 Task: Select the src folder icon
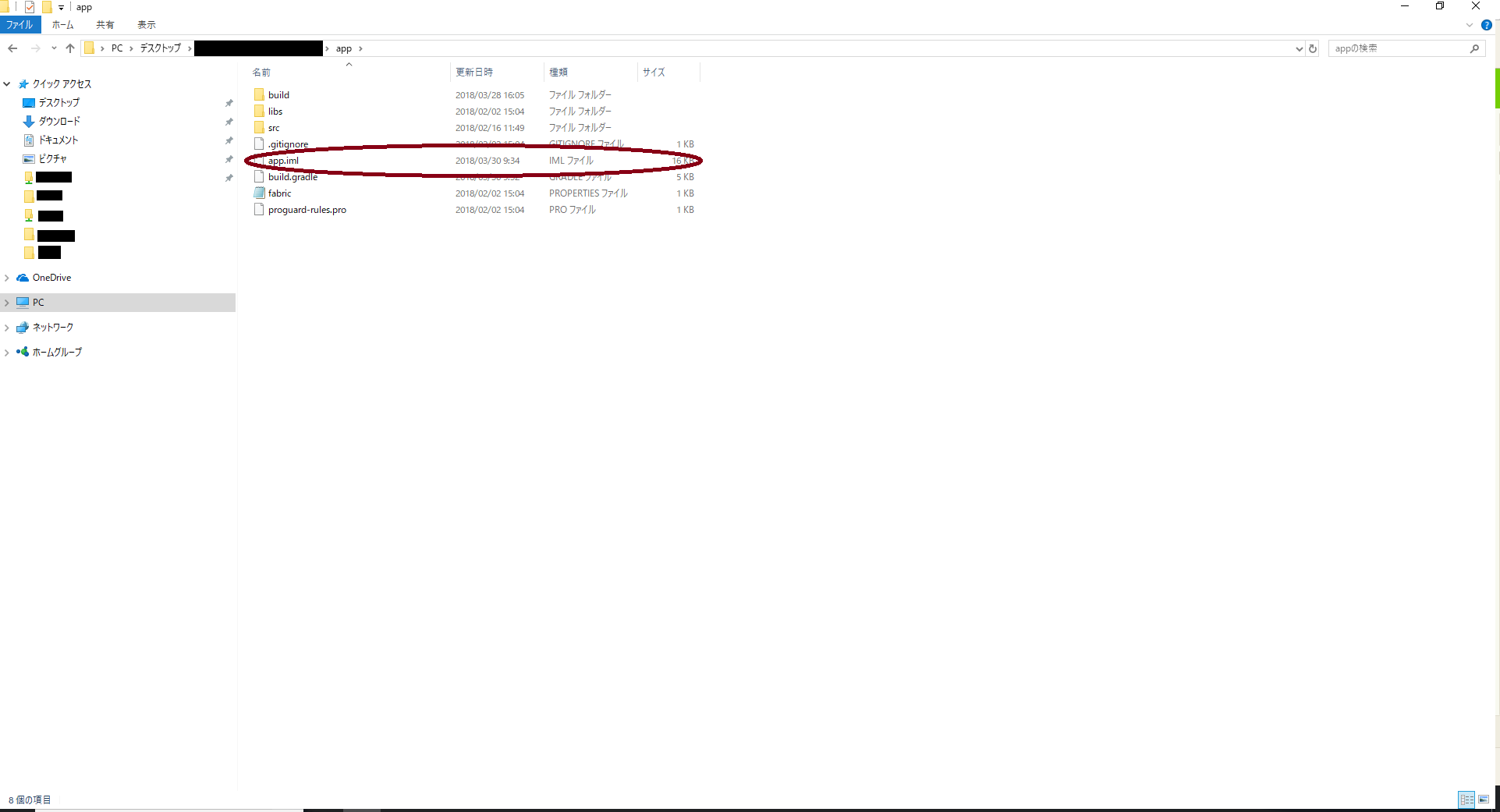pos(259,127)
